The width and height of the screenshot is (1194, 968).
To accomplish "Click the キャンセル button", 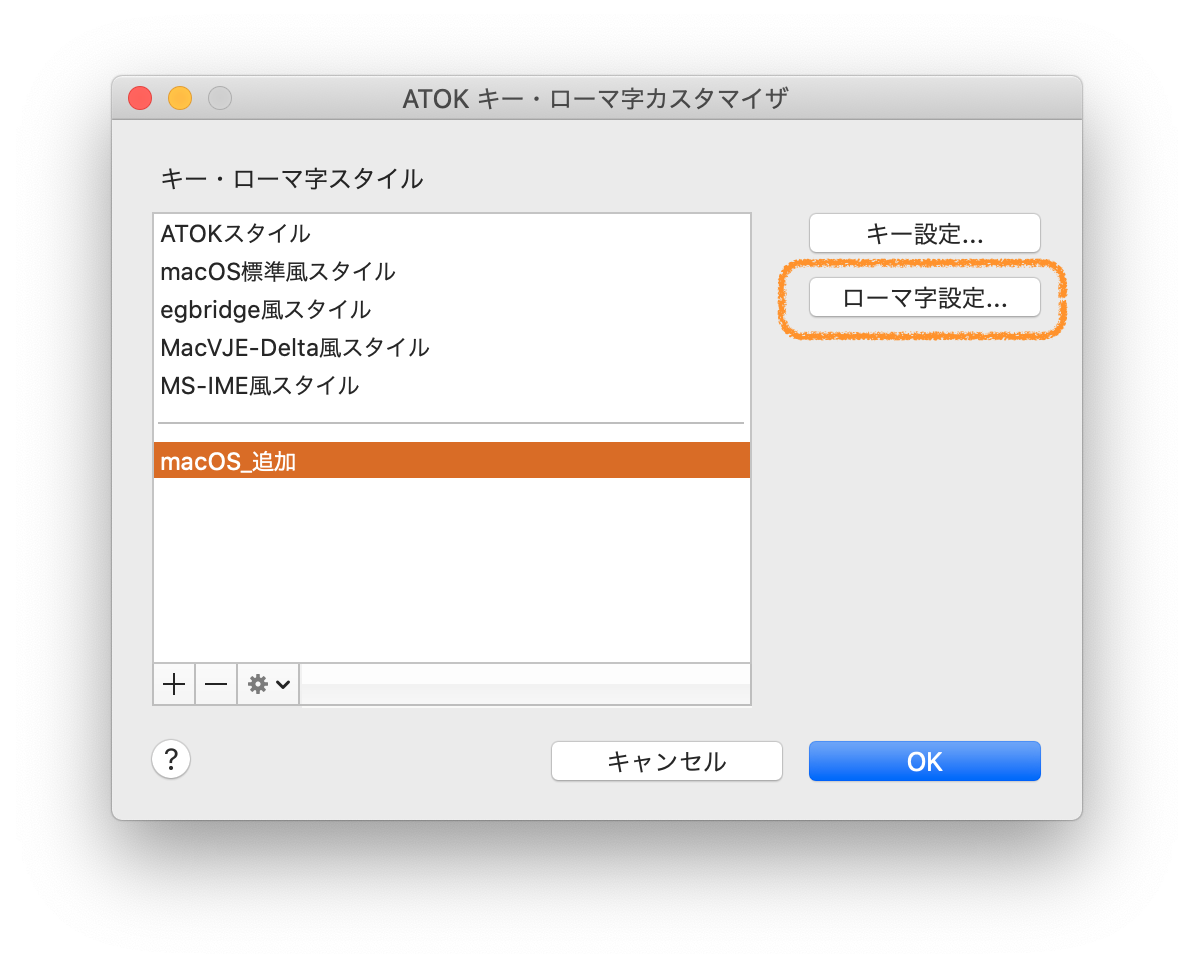I will (666, 761).
